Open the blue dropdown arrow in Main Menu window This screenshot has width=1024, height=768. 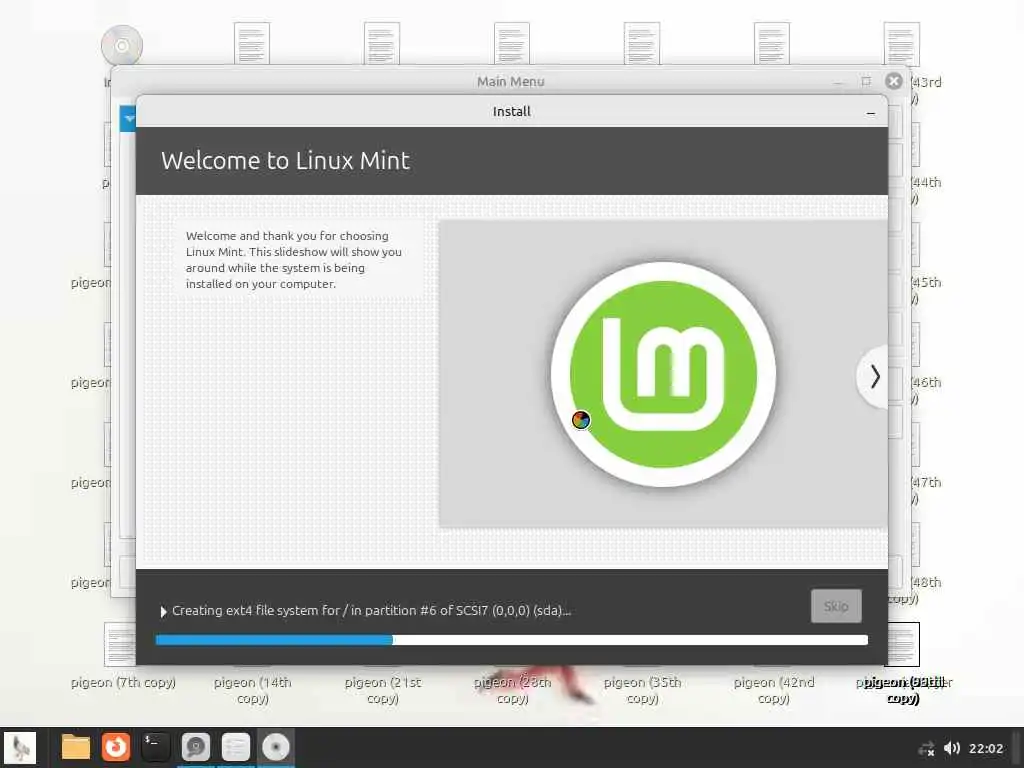pos(128,119)
